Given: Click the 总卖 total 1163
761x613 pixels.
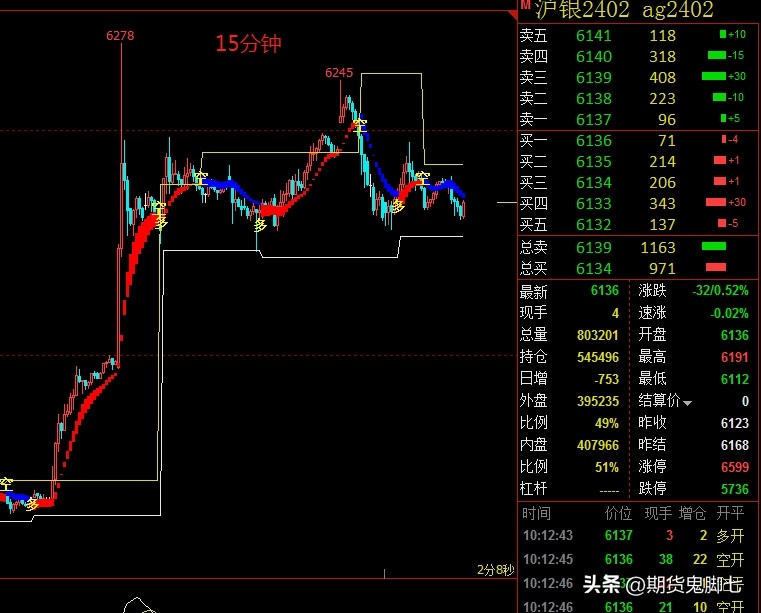Looking at the screenshot, I should pyautogui.click(x=658, y=248).
